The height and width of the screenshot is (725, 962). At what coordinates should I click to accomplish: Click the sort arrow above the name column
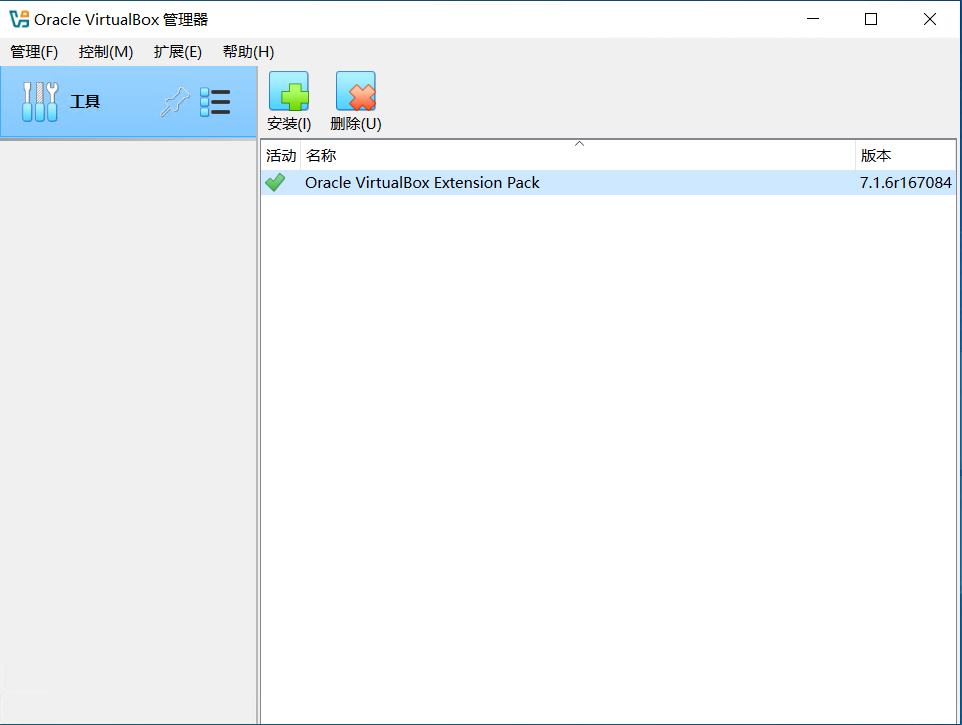tap(579, 144)
